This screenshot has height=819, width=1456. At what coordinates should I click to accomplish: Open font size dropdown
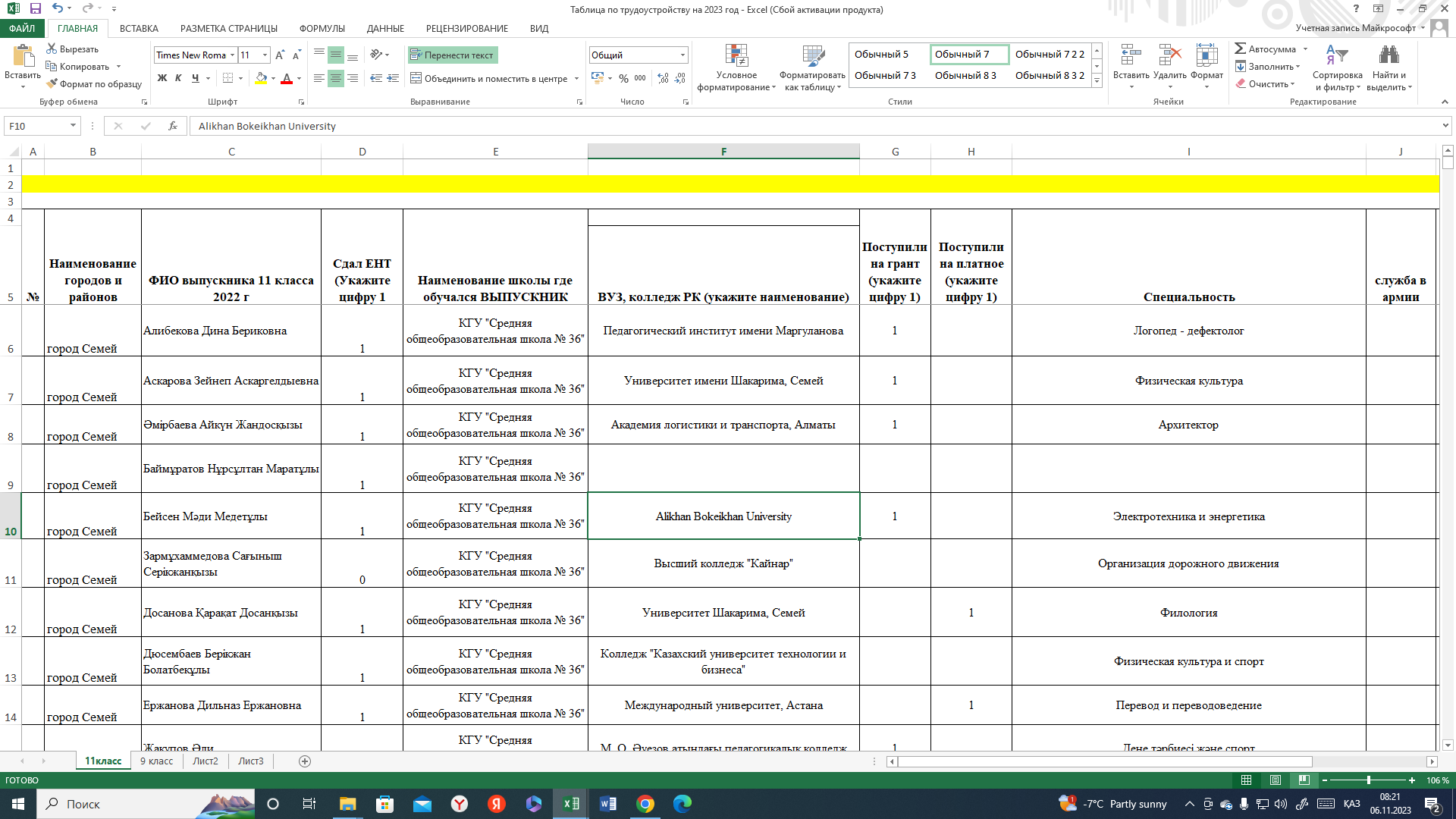pyautogui.click(x=265, y=55)
